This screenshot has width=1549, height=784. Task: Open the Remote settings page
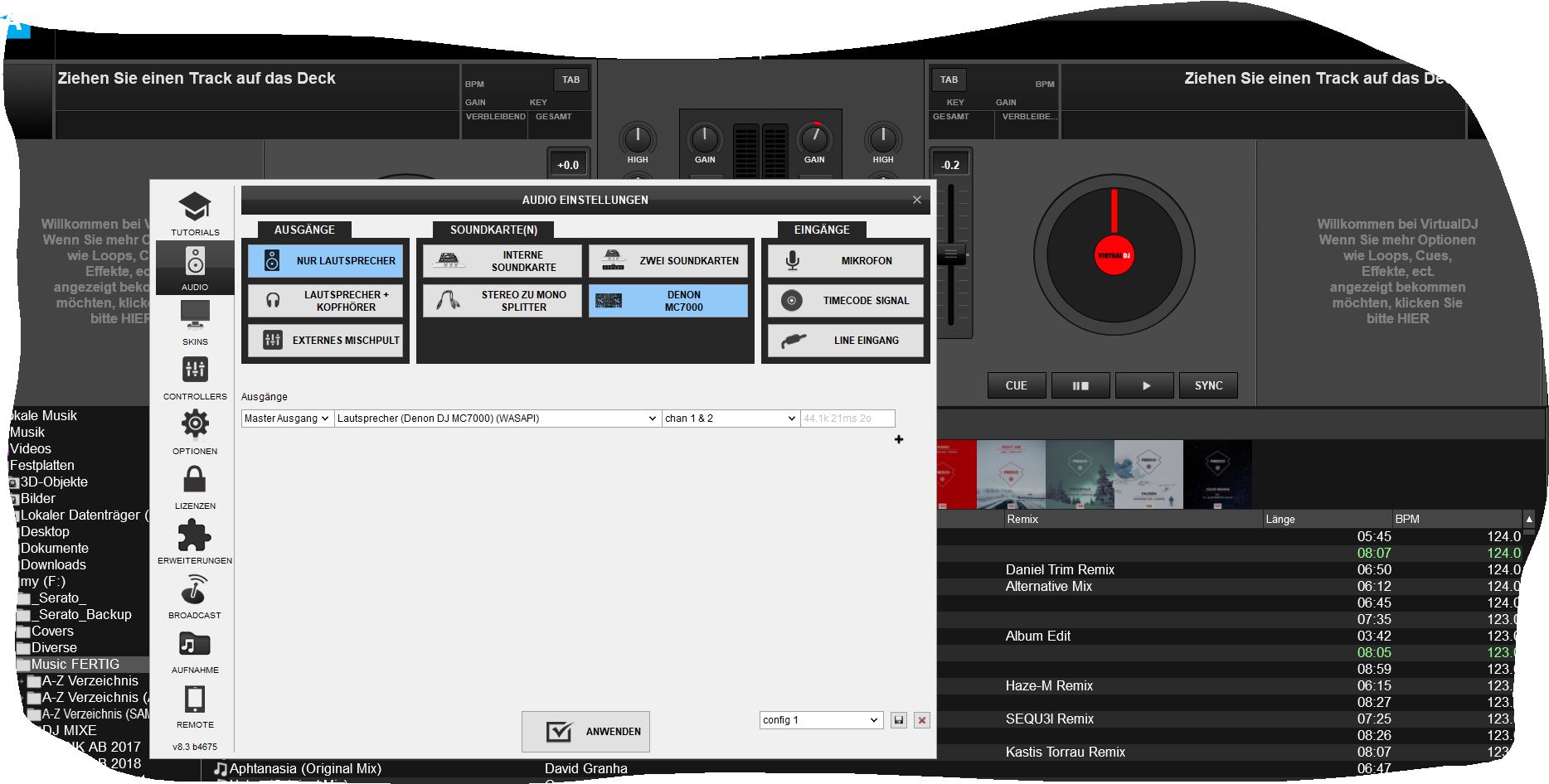pyautogui.click(x=195, y=705)
